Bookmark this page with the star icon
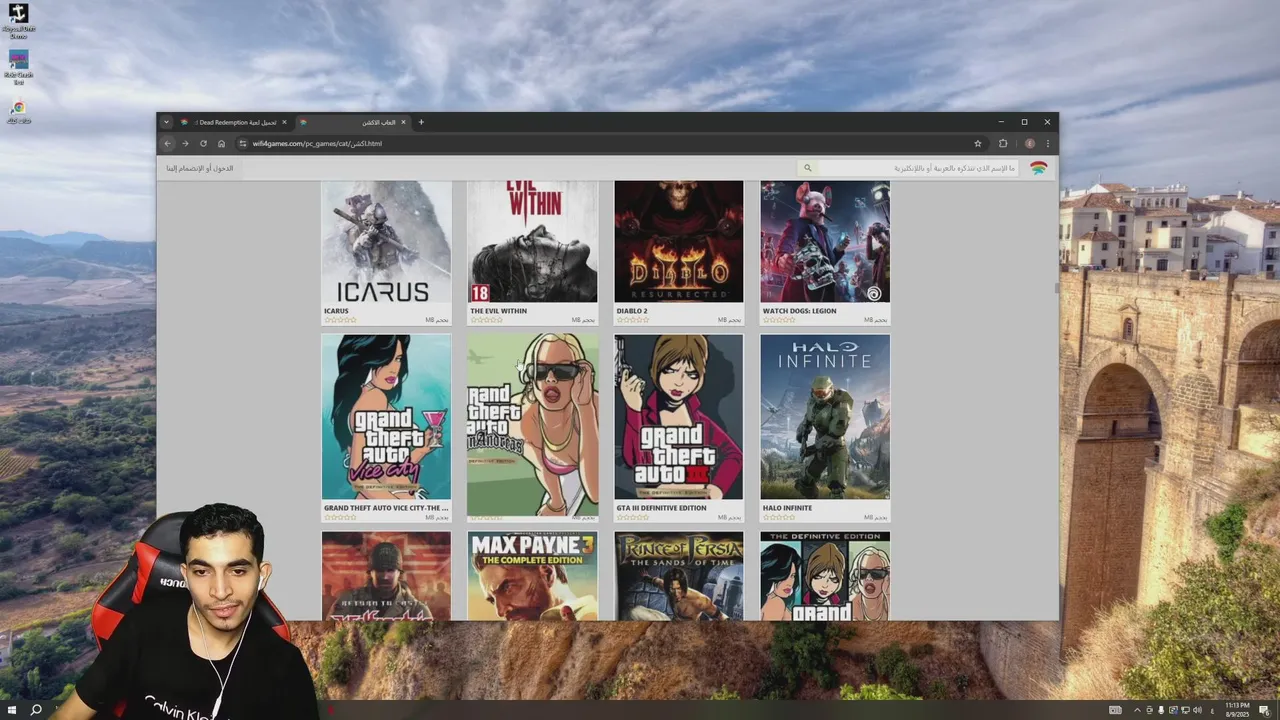Screen dimensions: 1280x720 point(978,143)
